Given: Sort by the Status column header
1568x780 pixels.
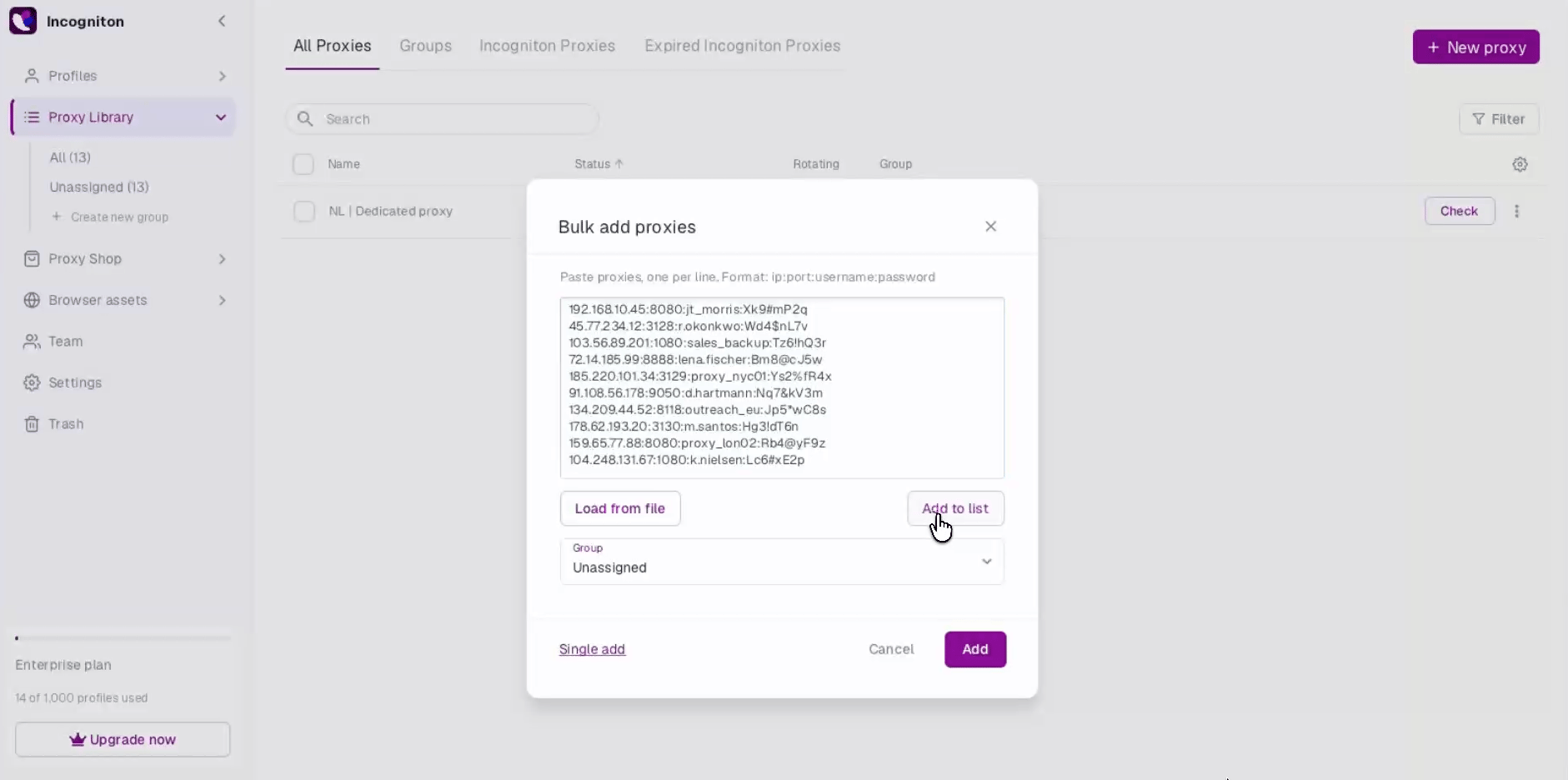Looking at the screenshot, I should (599, 164).
